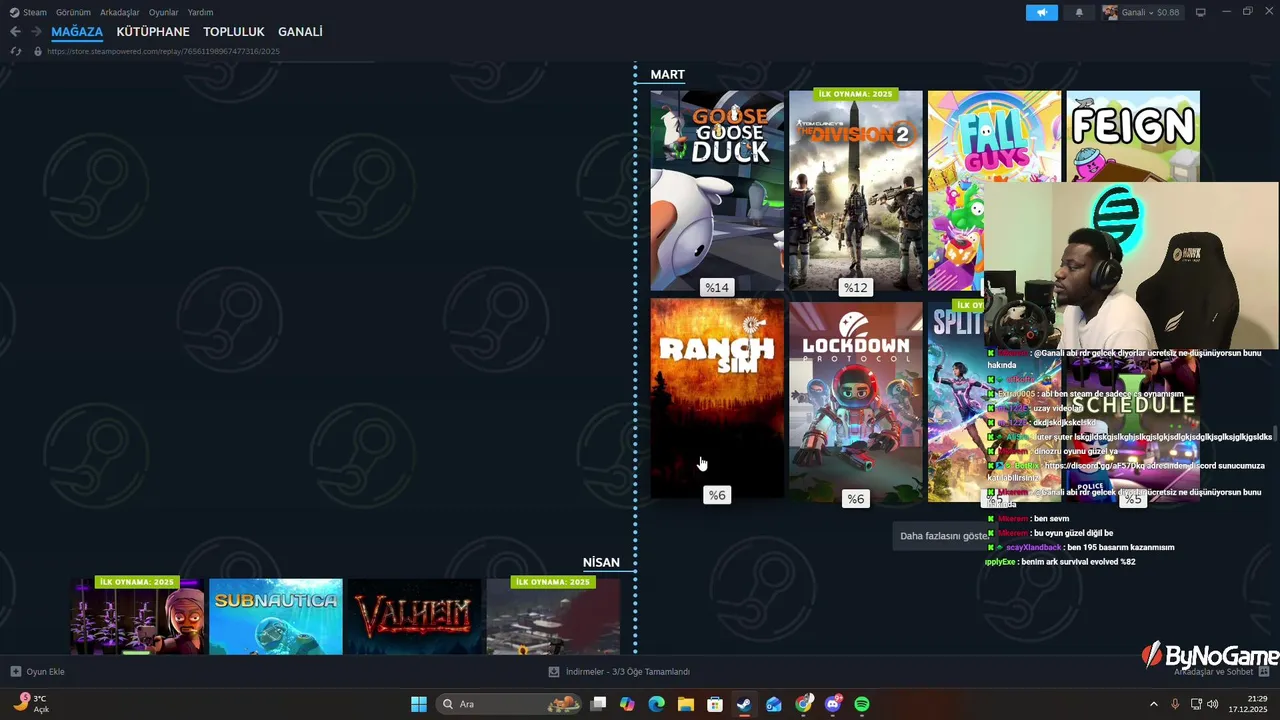This screenshot has width=1280, height=720.
Task: Open the Subnautica game card
Action: [x=276, y=616]
